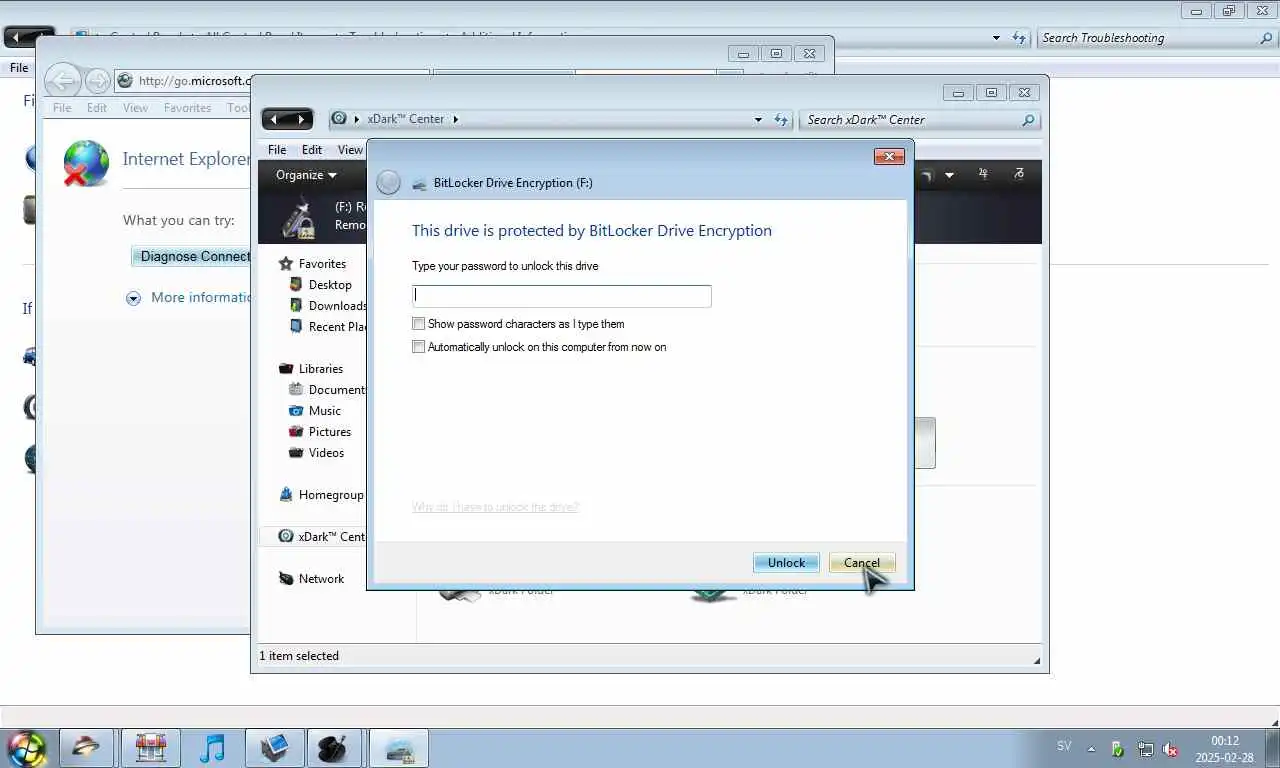The height and width of the screenshot is (768, 1280).
Task: Click the BitLocker password input field
Action: coord(562,296)
